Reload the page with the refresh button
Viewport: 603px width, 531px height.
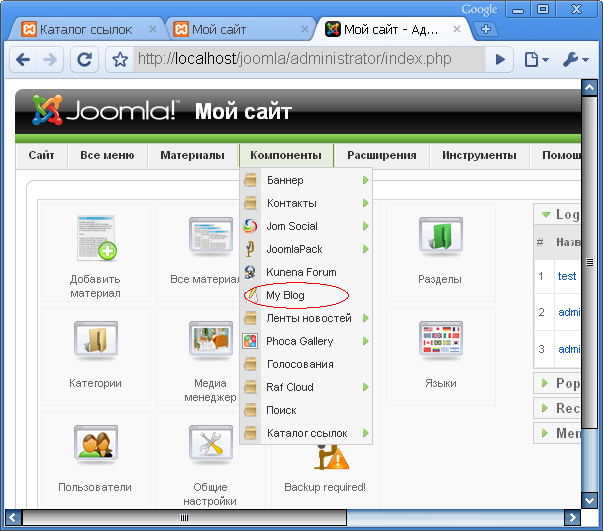point(84,60)
